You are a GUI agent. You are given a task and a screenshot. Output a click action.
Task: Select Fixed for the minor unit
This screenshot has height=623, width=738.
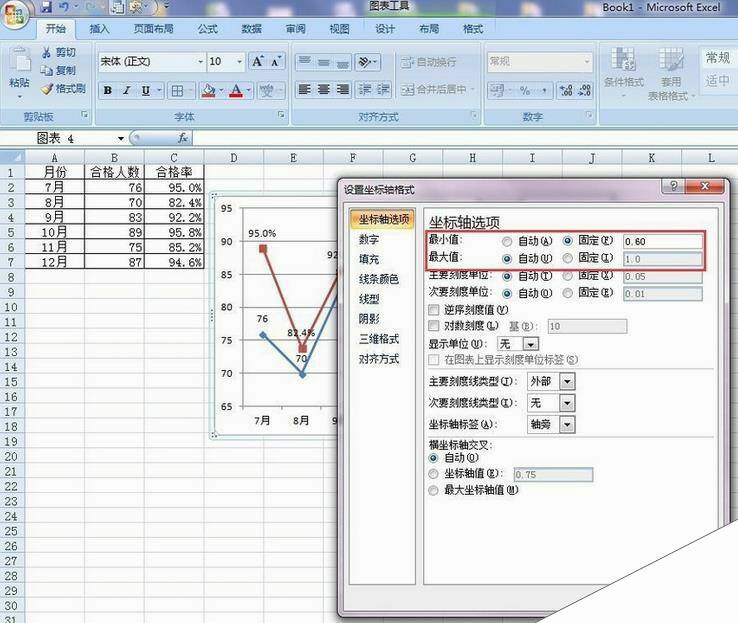pyautogui.click(x=568, y=293)
